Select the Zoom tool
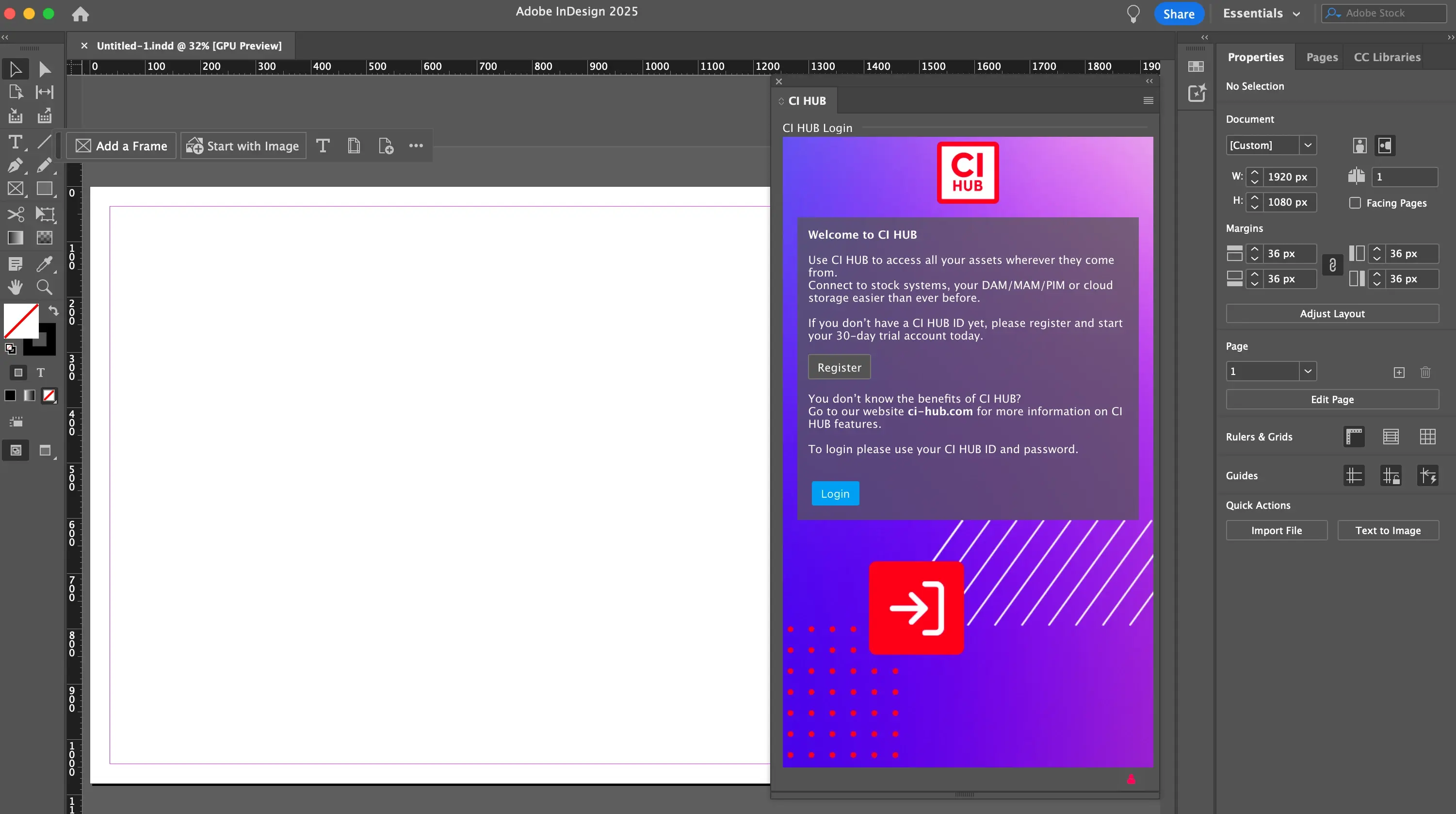Viewport: 1456px width, 814px height. pyautogui.click(x=45, y=287)
